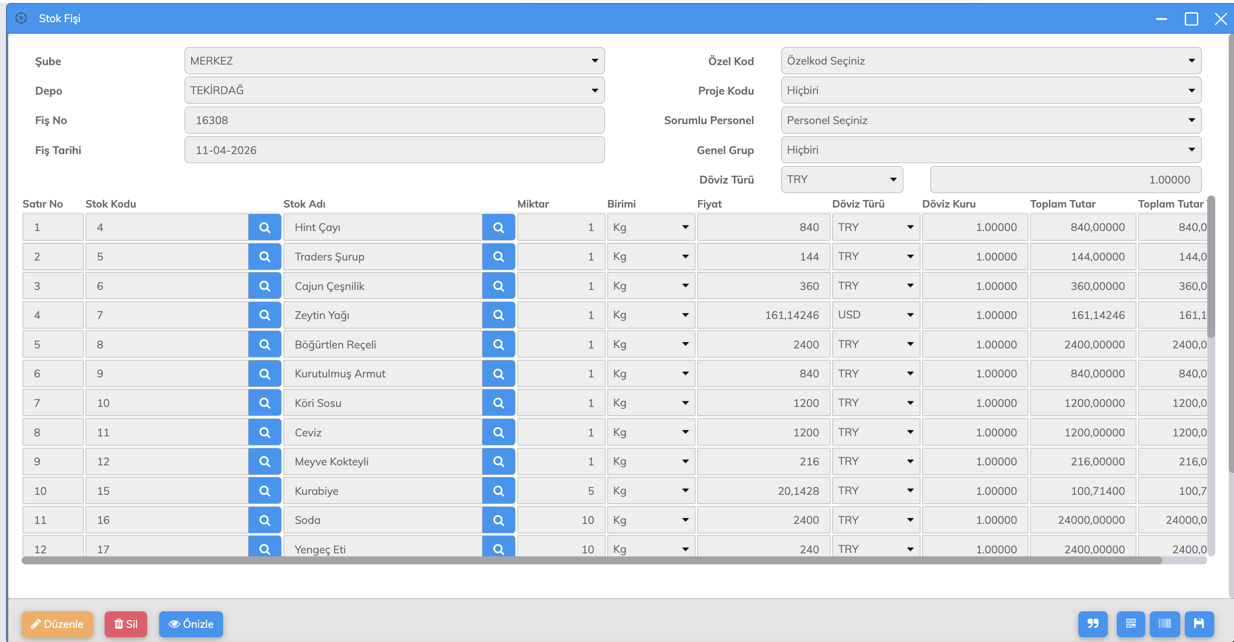Change USD currency in Zeytin Yağı row
The height and width of the screenshot is (642, 1234).
pyautogui.click(x=875, y=315)
